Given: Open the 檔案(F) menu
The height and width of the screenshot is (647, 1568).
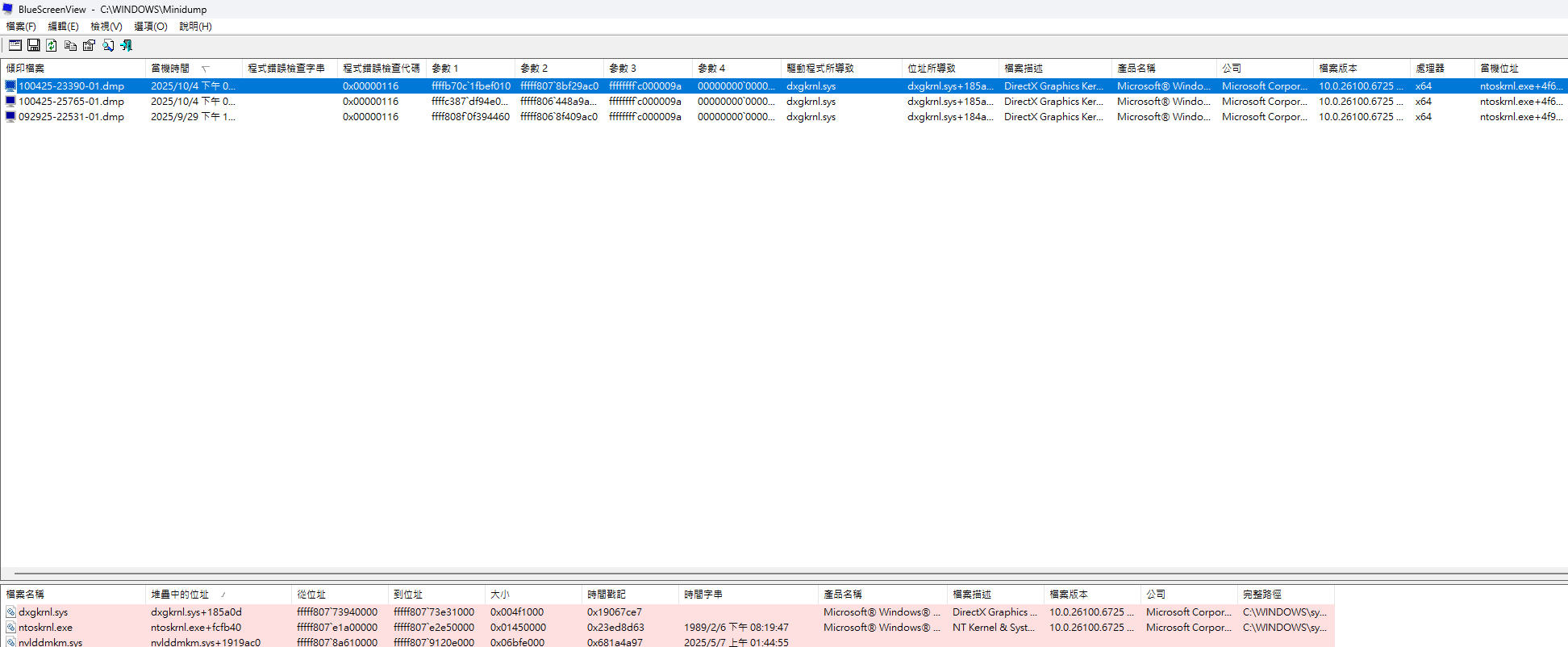Looking at the screenshot, I should [21, 26].
